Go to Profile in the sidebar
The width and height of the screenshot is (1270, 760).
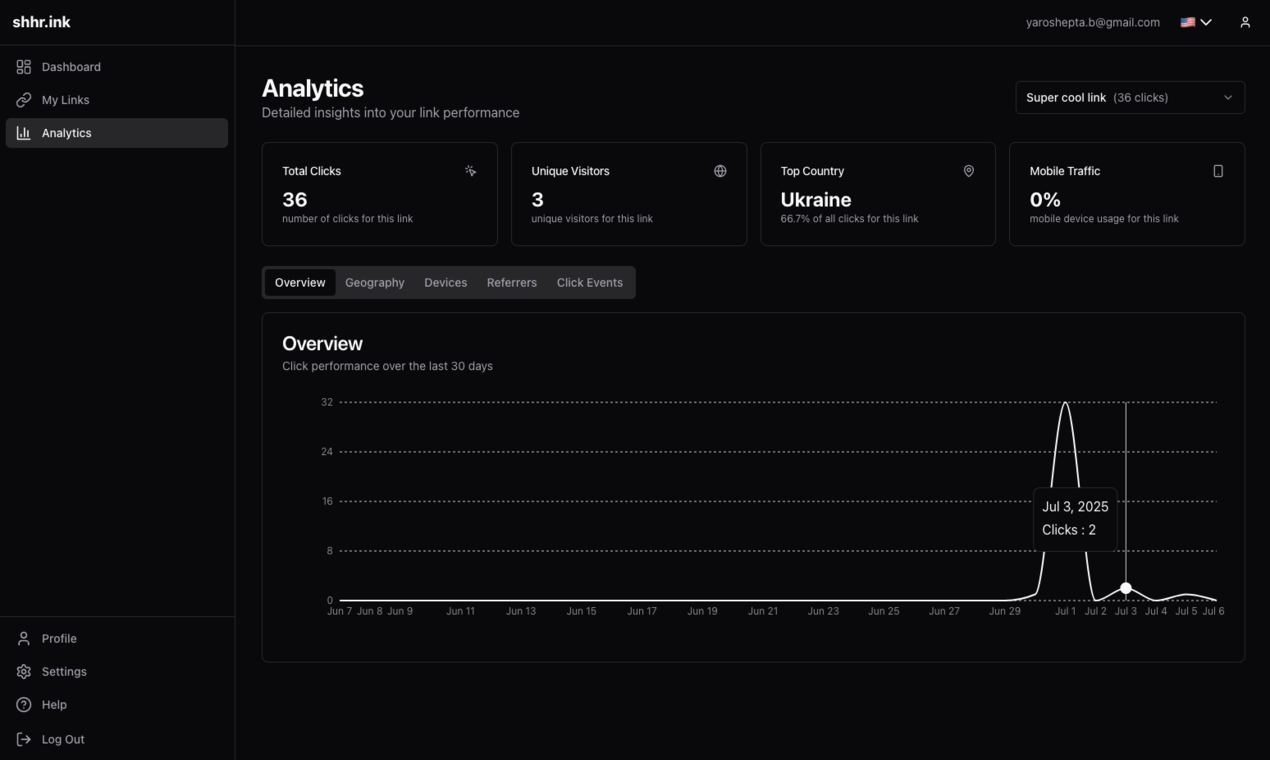[59, 639]
